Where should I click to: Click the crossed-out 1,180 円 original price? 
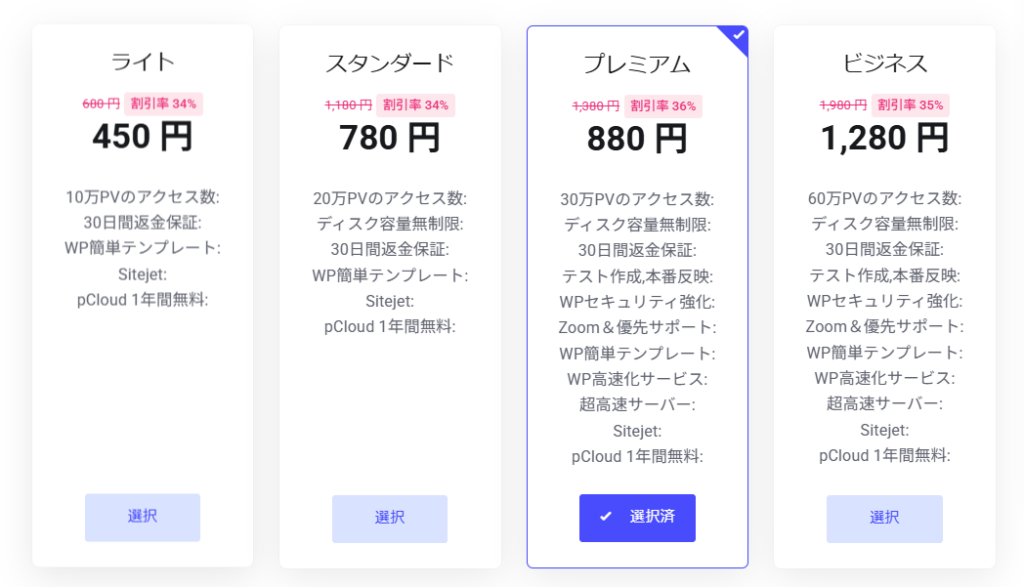coord(348,105)
